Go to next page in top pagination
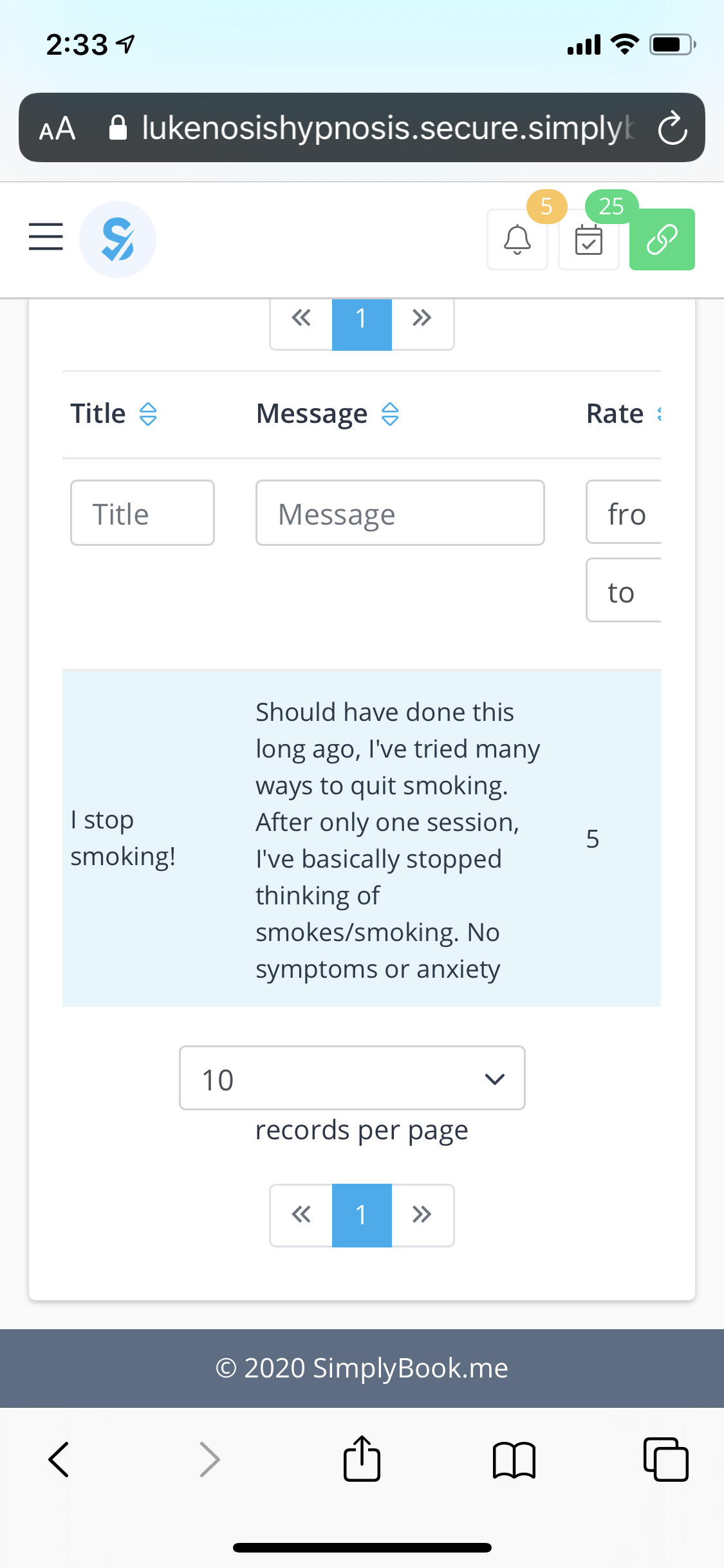The width and height of the screenshot is (724, 1568). point(422,318)
